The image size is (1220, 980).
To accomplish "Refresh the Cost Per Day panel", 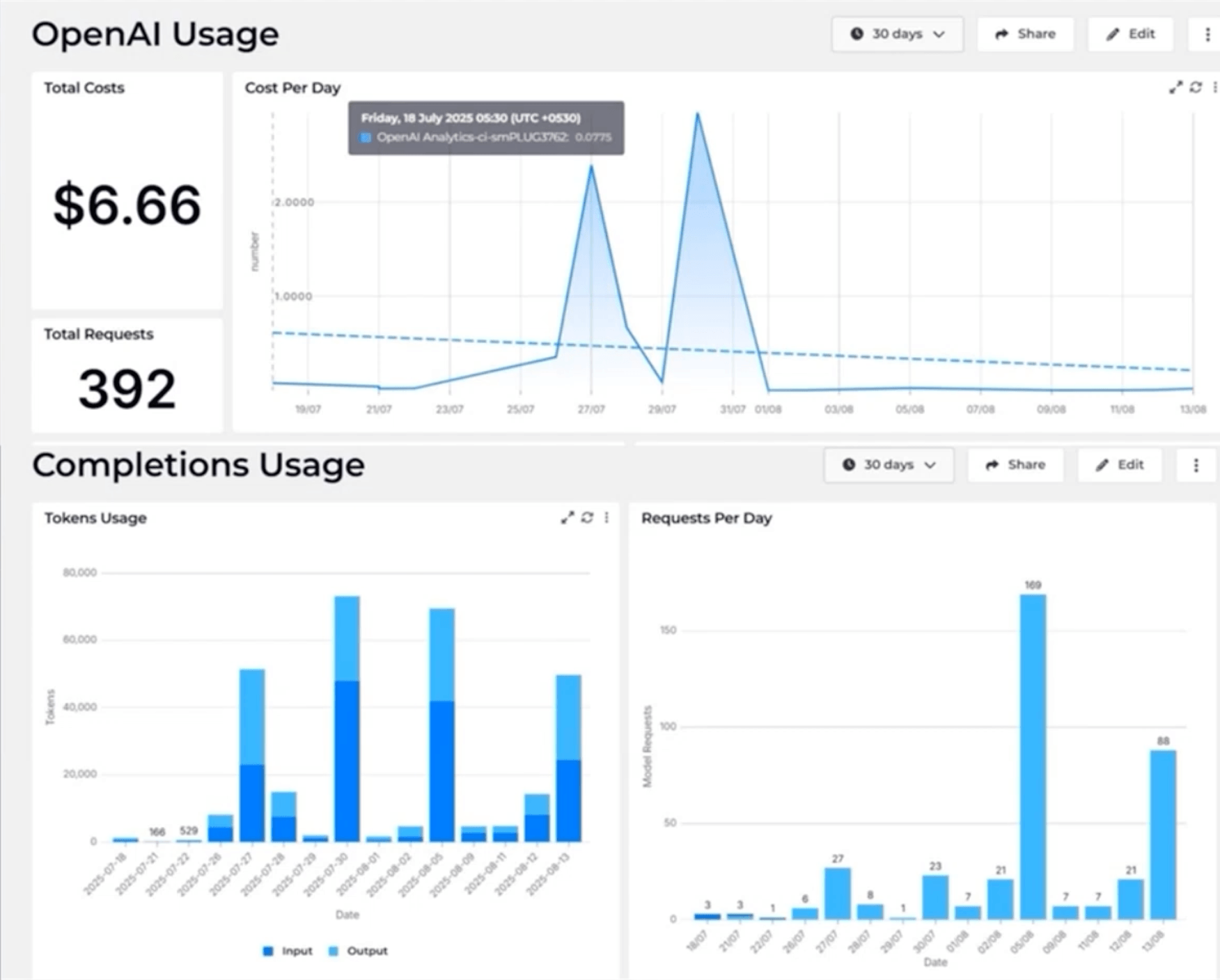I will pyautogui.click(x=1196, y=88).
